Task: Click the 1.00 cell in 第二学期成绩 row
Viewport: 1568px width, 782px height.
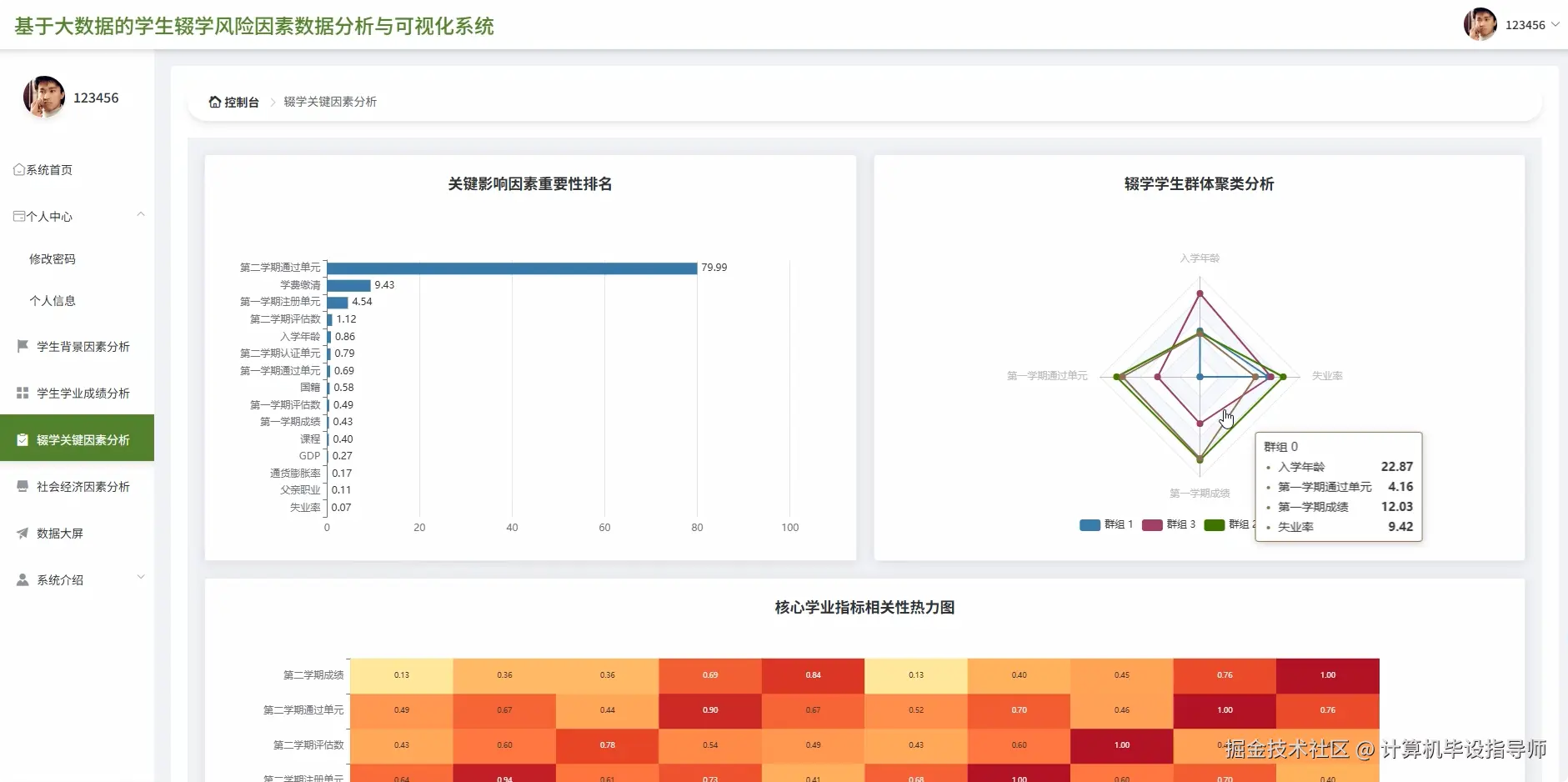Action: (1328, 675)
